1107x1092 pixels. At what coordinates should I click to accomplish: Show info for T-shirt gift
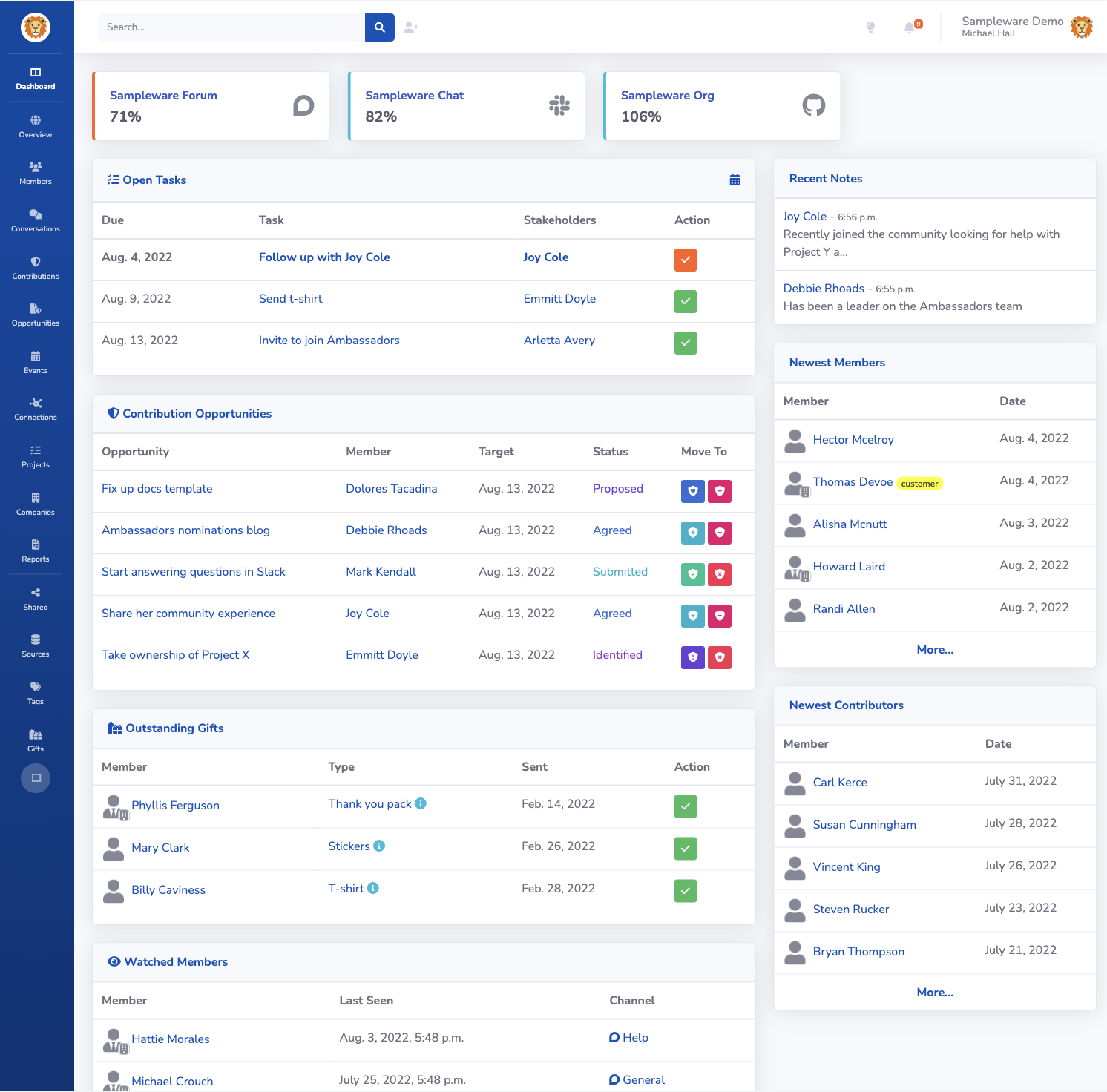(x=373, y=888)
